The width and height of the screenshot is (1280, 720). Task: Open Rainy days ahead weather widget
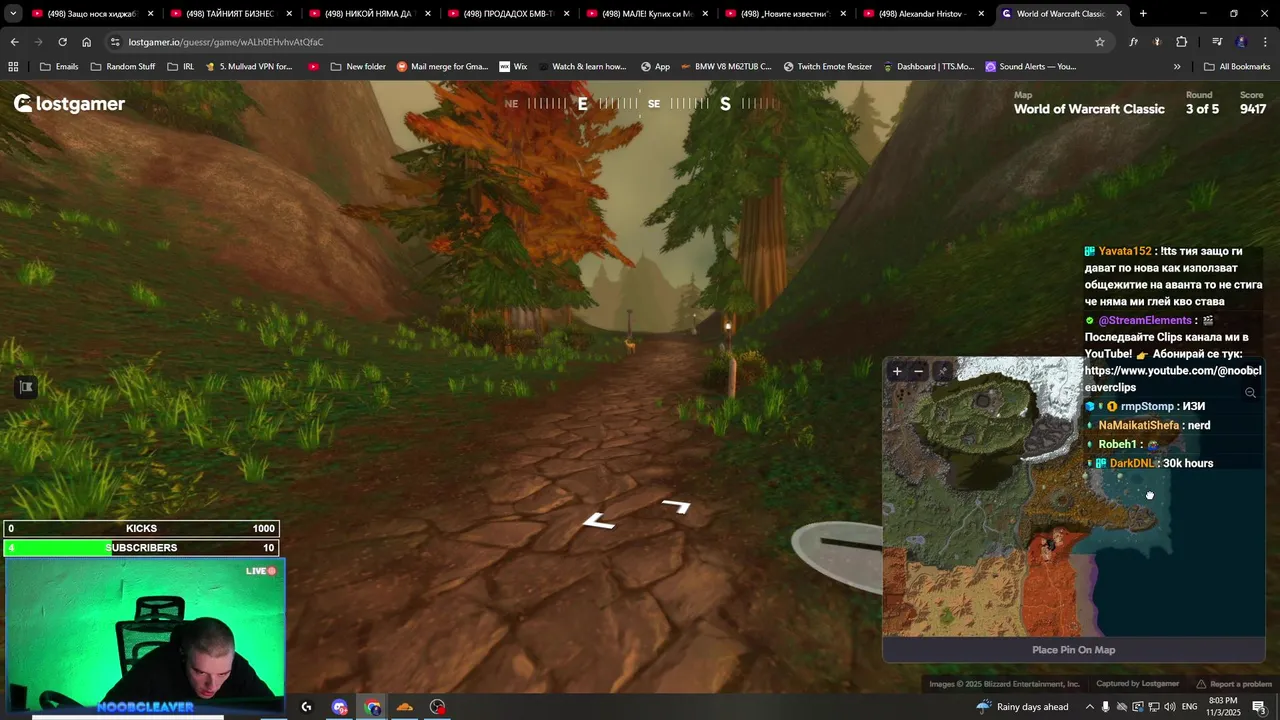pos(1023,707)
